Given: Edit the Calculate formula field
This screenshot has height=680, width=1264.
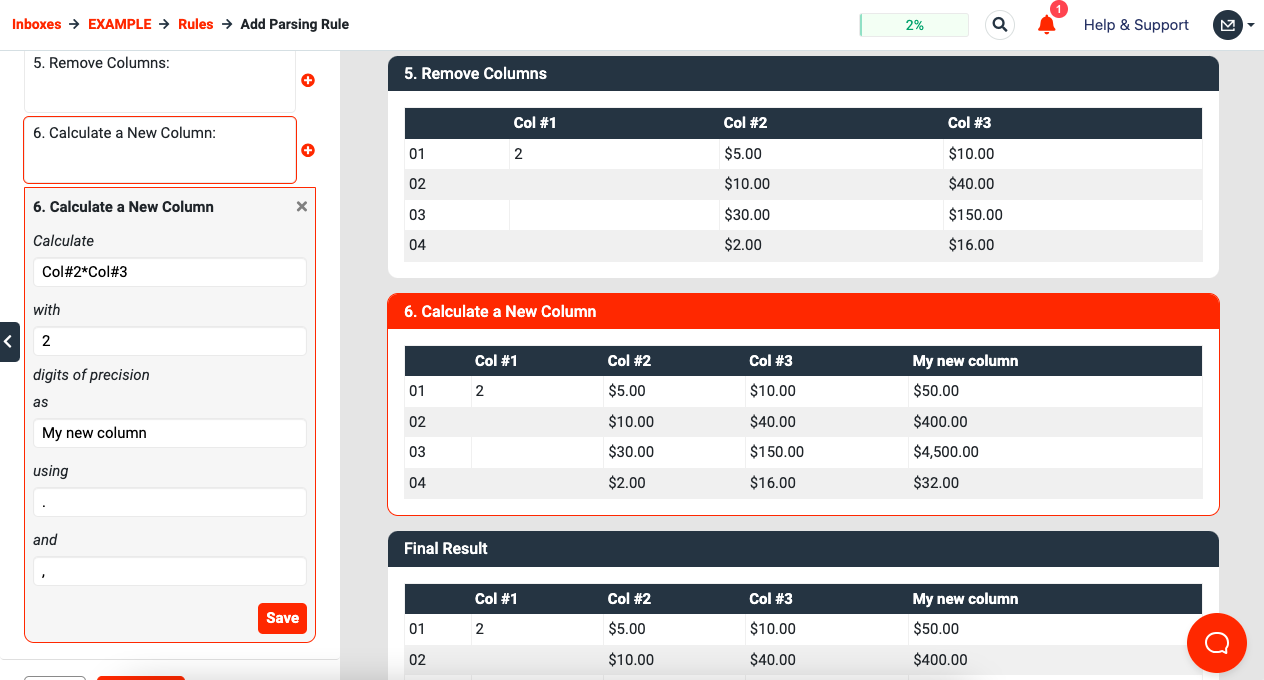Looking at the screenshot, I should [170, 272].
